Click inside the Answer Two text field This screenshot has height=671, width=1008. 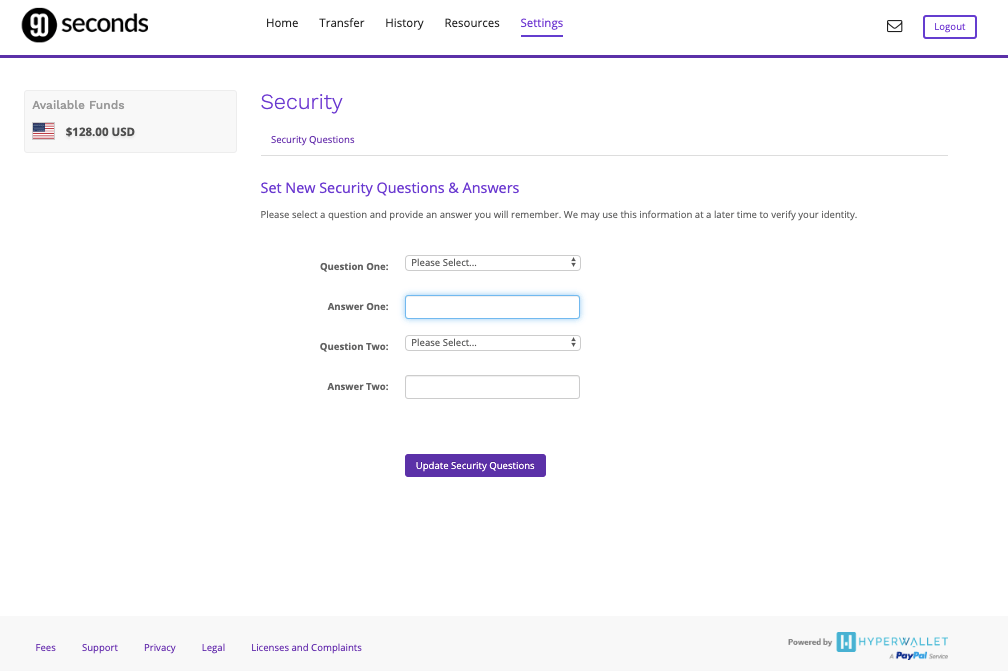(x=492, y=386)
